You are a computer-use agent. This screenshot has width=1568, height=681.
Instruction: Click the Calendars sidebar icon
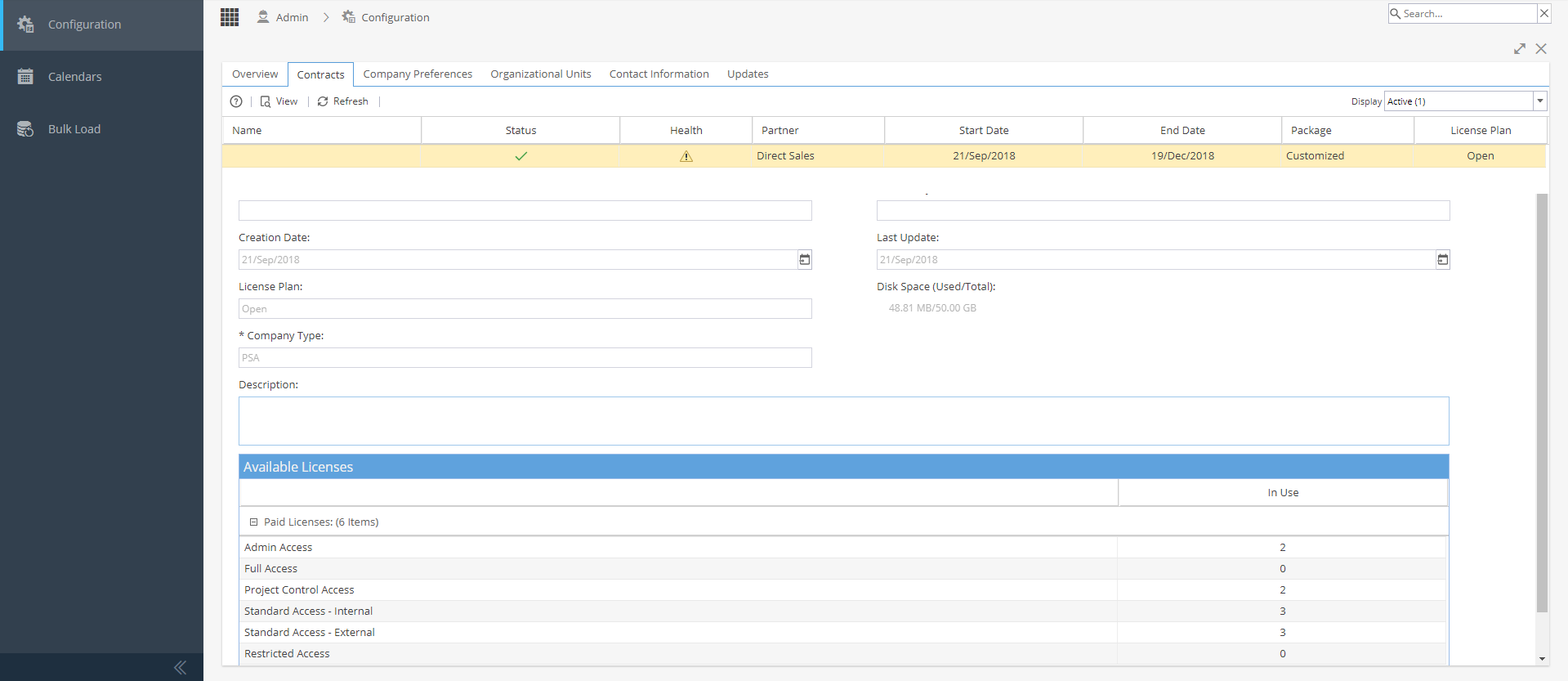[26, 77]
